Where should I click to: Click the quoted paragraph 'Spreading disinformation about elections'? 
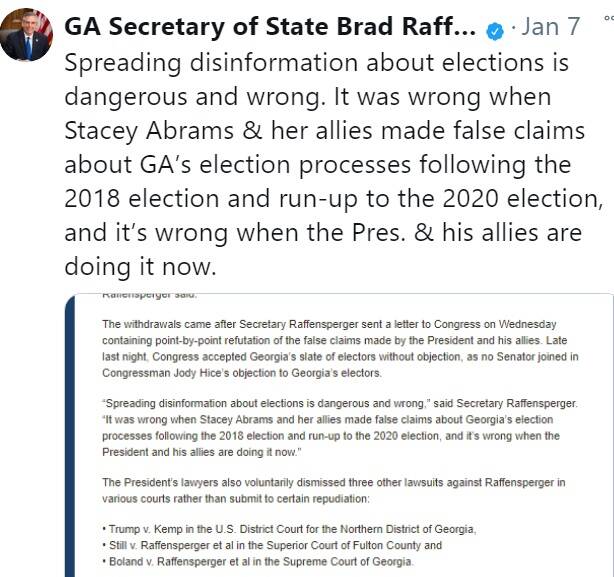point(340,427)
